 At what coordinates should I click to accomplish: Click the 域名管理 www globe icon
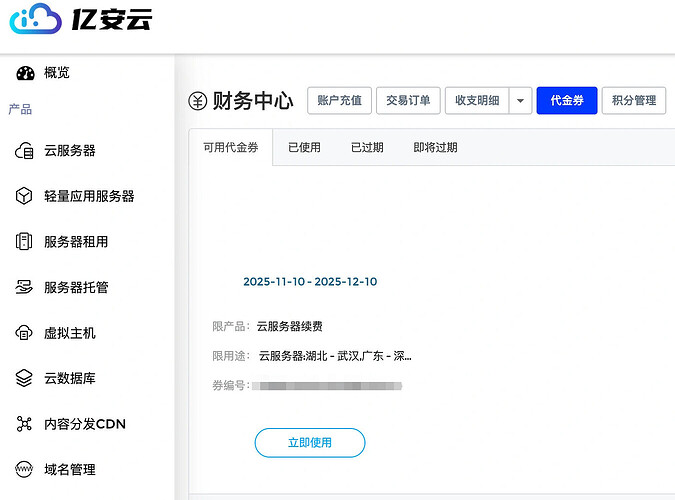pos(25,469)
